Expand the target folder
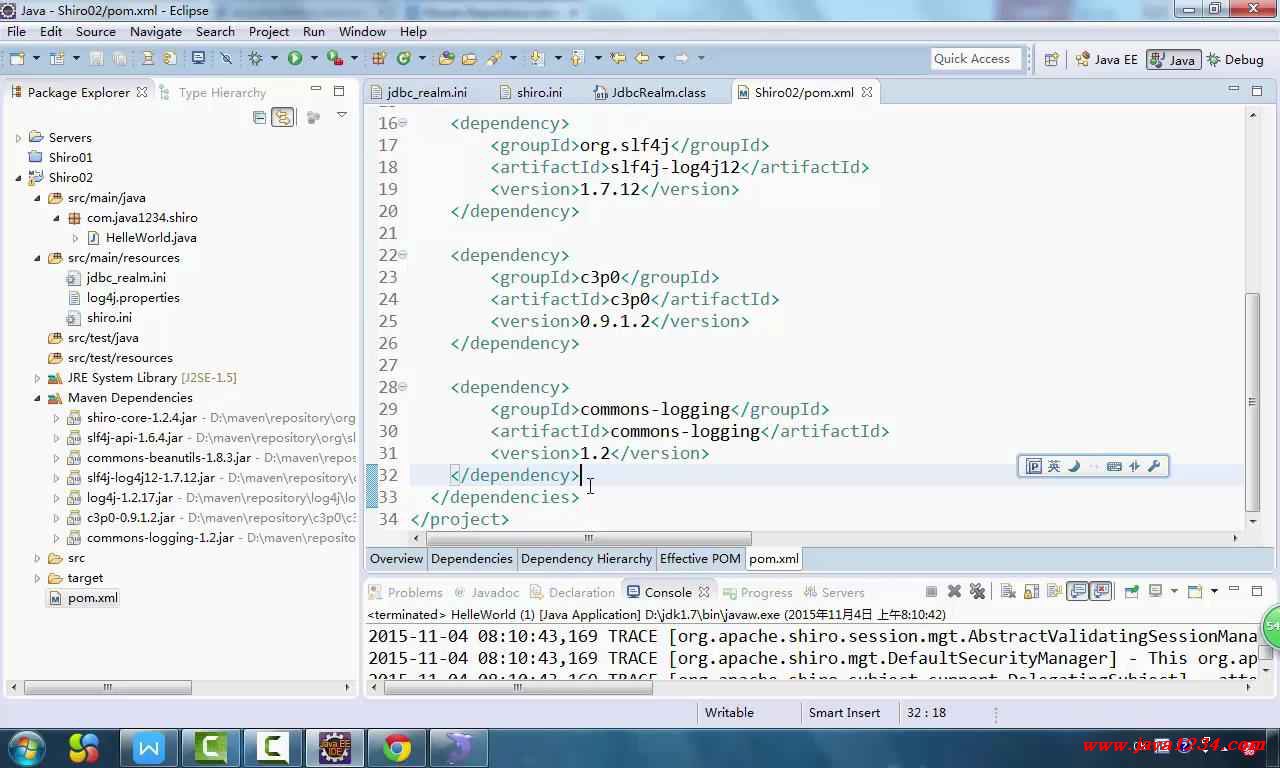Screen dimensions: 1280x768 [38, 578]
